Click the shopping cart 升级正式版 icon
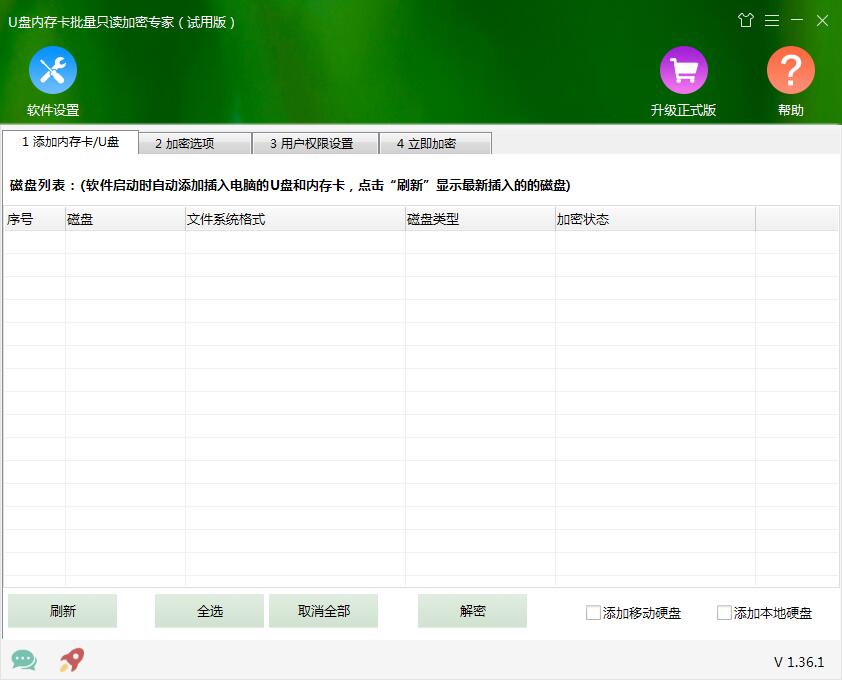 coord(683,70)
